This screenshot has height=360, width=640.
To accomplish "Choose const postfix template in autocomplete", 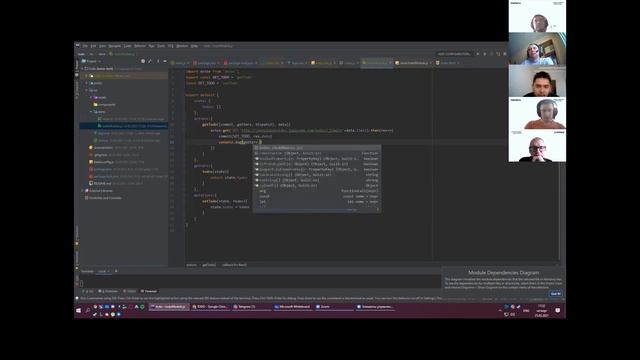I will coord(317,196).
